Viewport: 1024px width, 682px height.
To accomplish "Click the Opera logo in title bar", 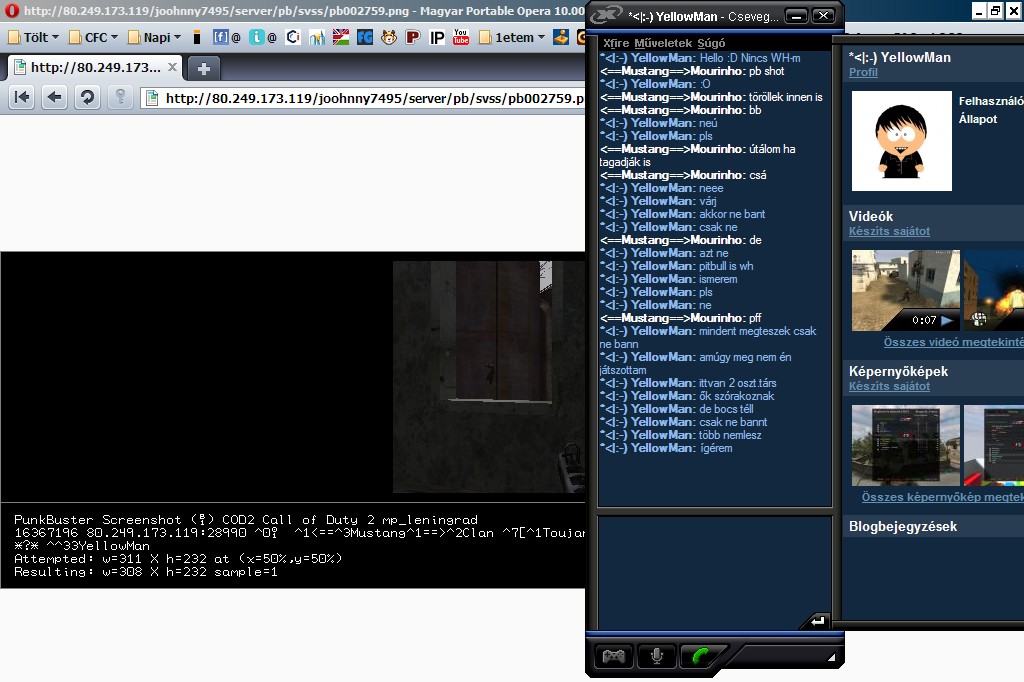I will [11, 10].
